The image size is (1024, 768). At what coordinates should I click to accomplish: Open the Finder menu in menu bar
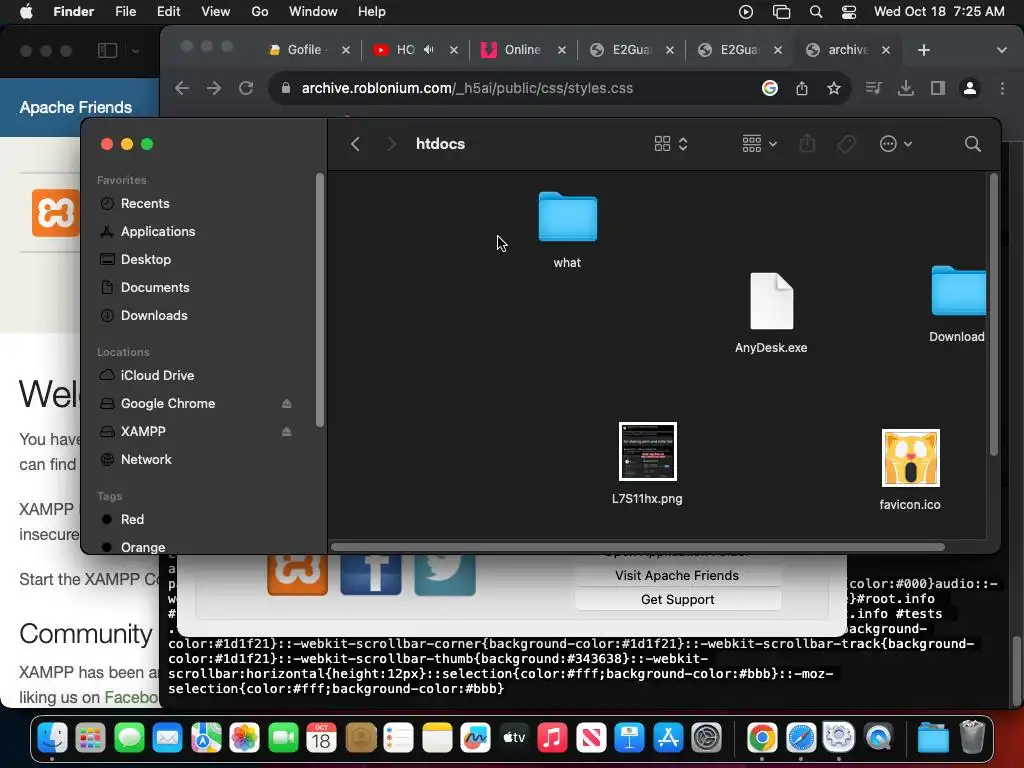74,12
